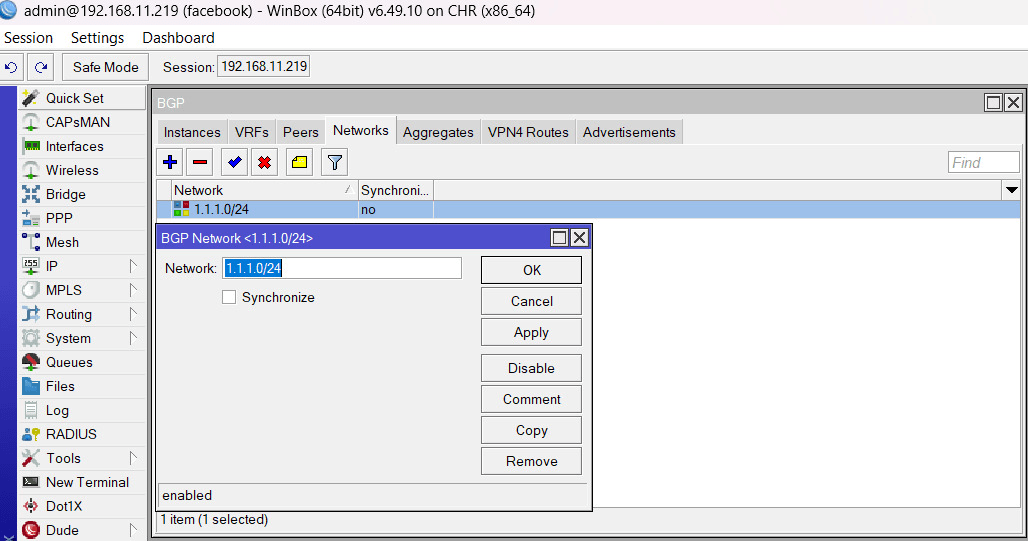Open Mesh sidebar item

pos(82,242)
